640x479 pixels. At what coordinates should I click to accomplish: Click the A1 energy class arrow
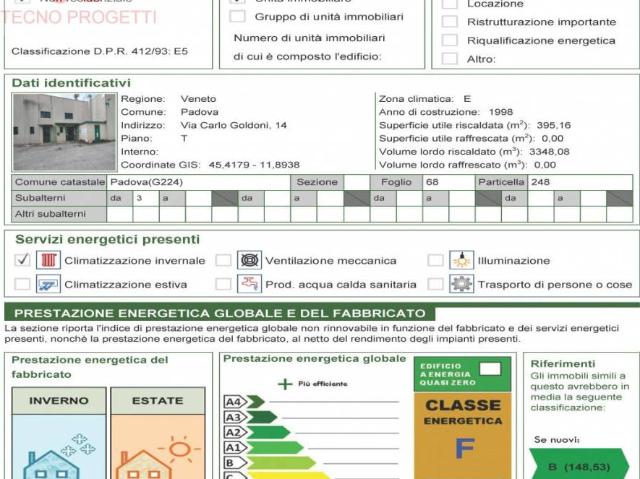tap(264, 448)
